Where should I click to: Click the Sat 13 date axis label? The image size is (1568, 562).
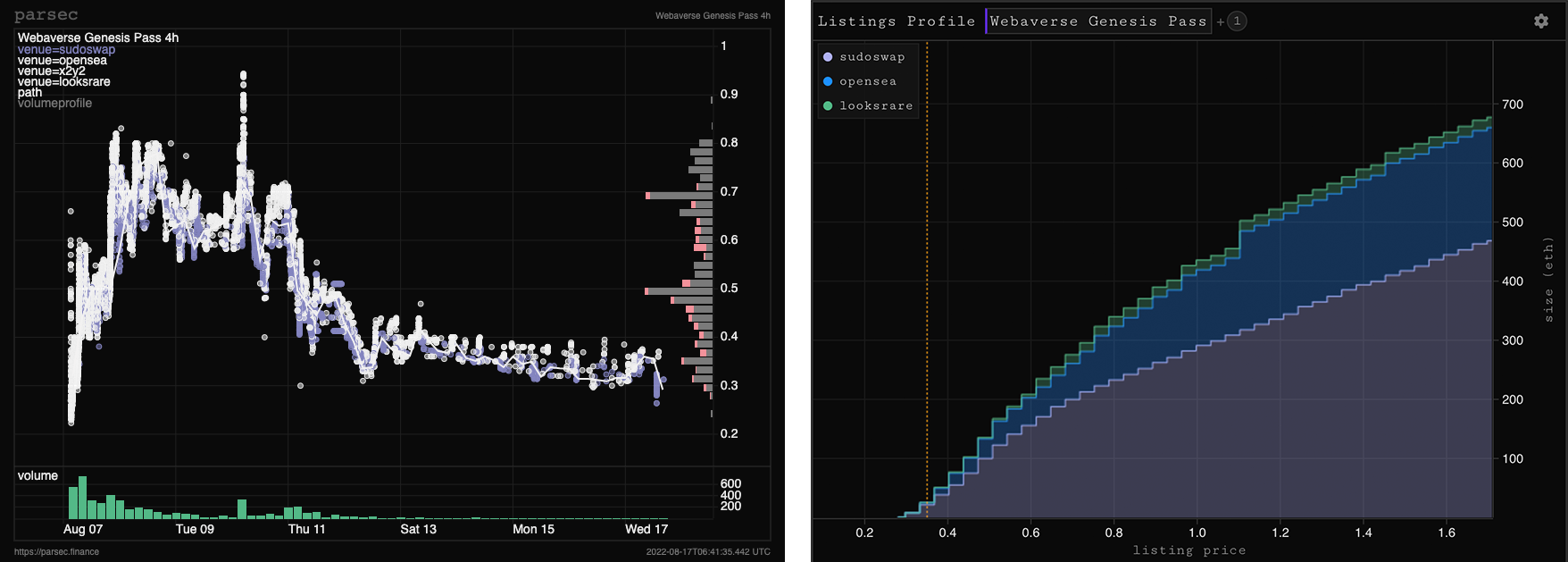click(418, 529)
